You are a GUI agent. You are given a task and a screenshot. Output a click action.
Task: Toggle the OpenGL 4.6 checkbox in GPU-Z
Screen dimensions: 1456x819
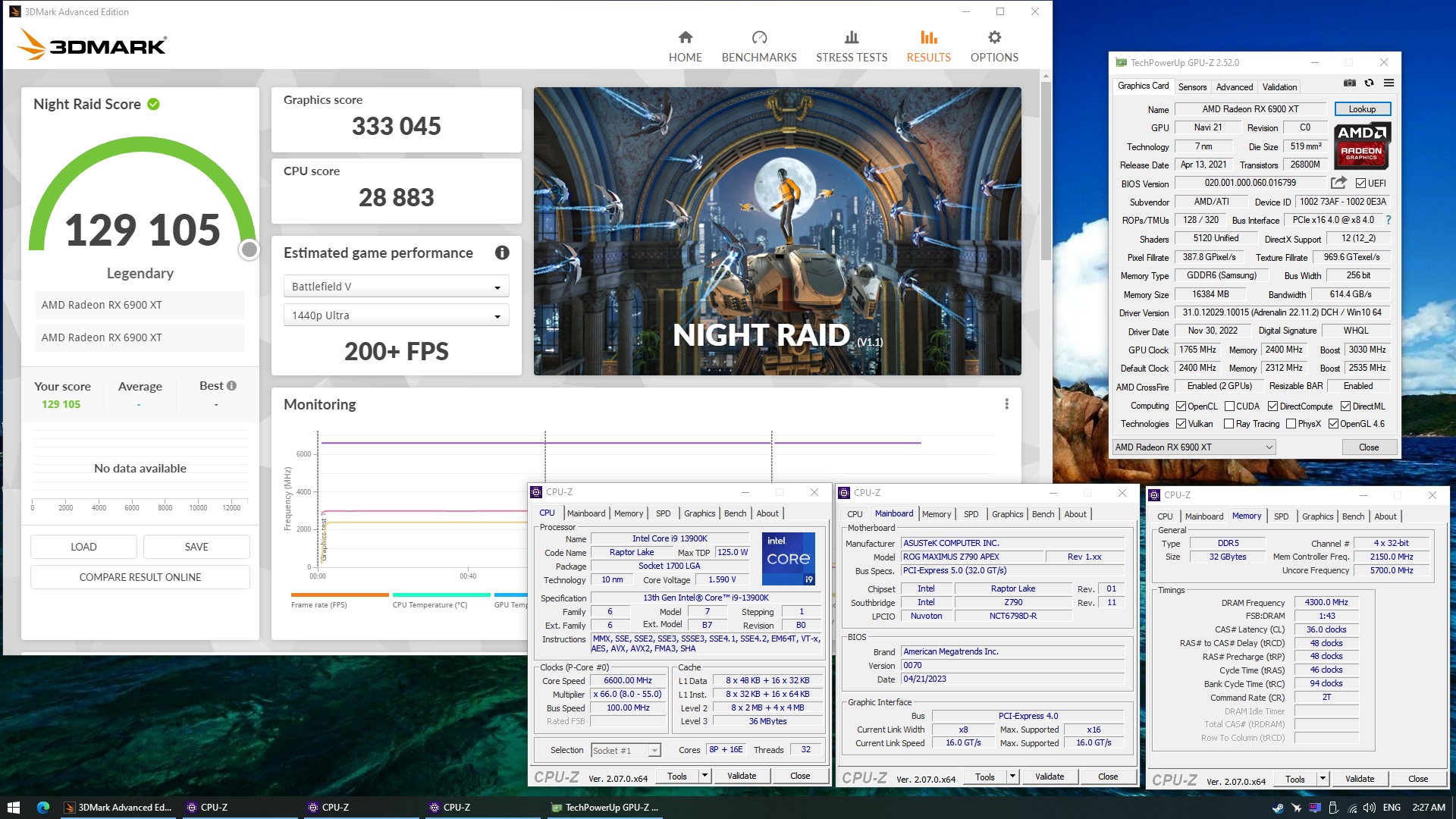[x=1333, y=424]
